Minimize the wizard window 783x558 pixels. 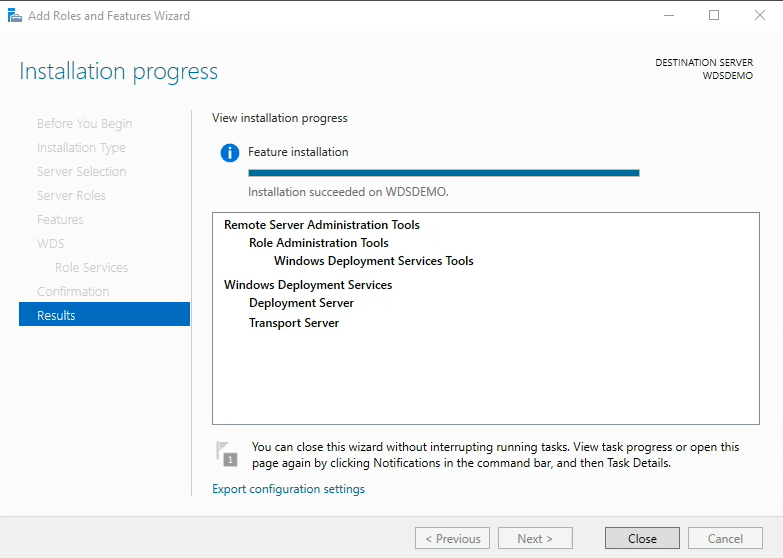pyautogui.click(x=668, y=15)
